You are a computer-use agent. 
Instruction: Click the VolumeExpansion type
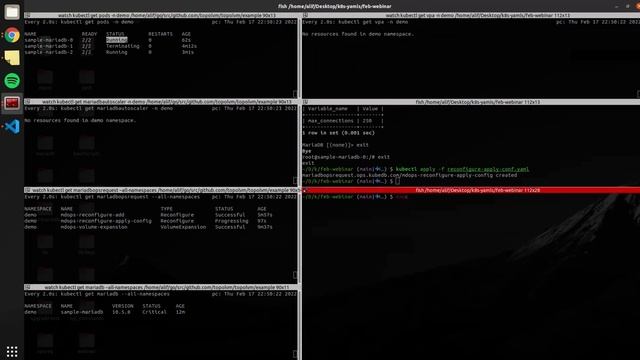click(x=183, y=227)
